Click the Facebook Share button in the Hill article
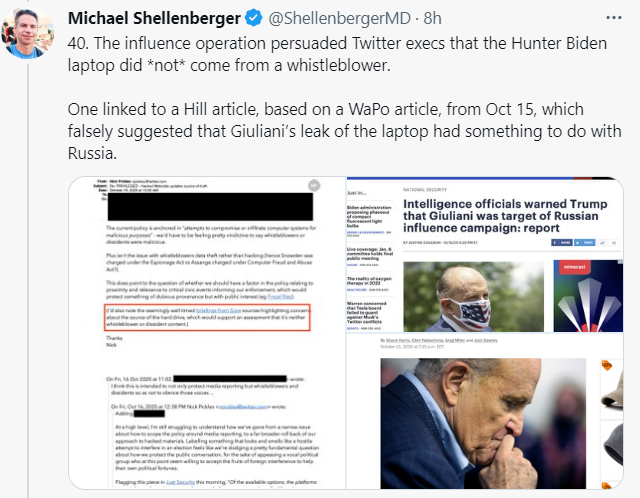 tap(562, 242)
